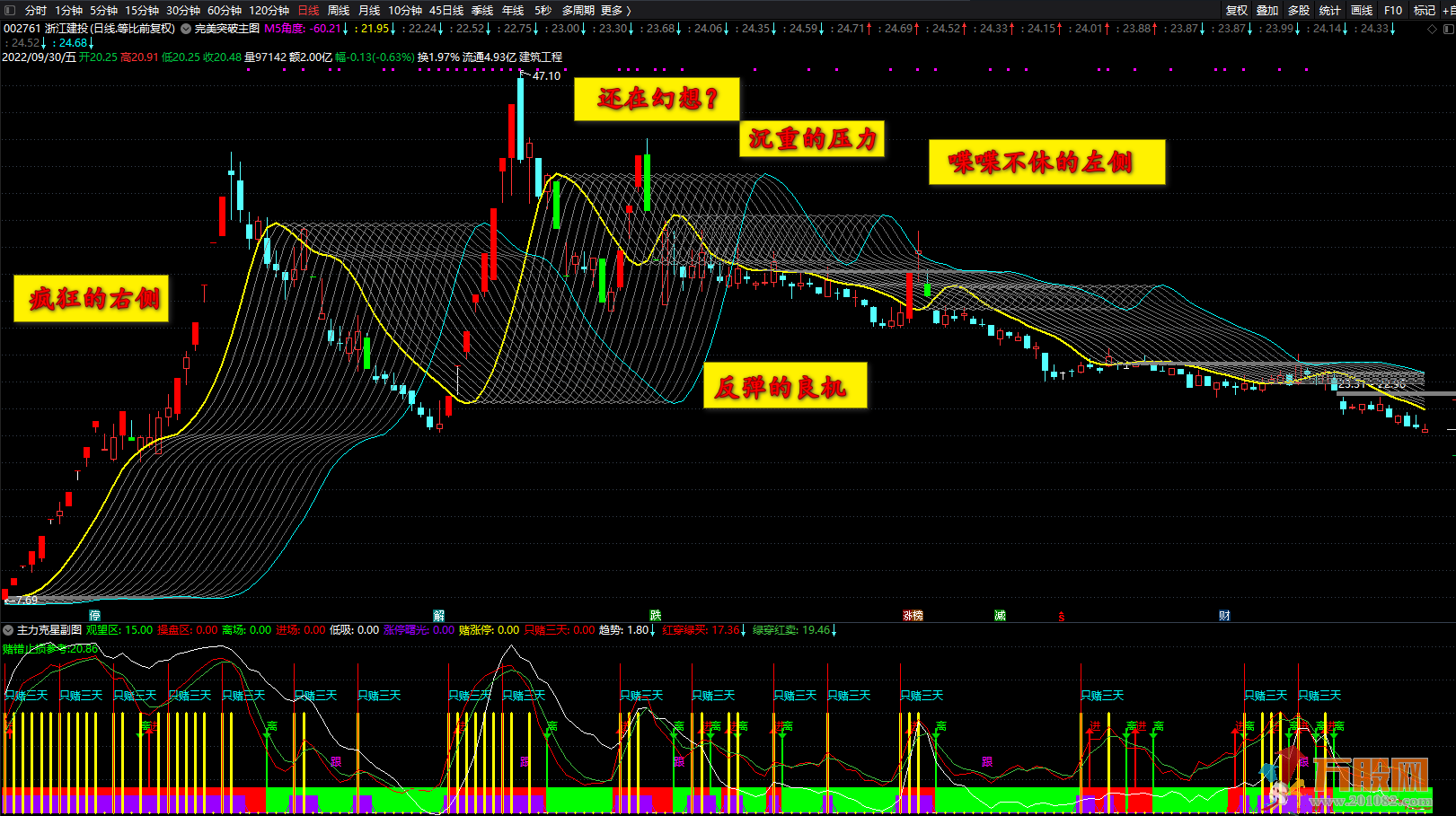Screen dimensions: 1456x816
Task: Click the 喋喋不休的左侧 annotation label
Action: [x=1046, y=162]
